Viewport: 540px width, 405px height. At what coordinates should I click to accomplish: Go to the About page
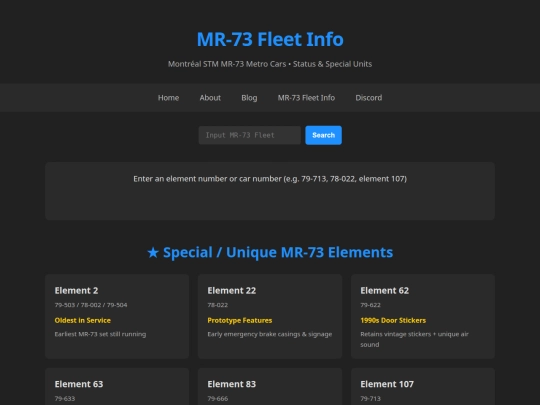coord(210,98)
